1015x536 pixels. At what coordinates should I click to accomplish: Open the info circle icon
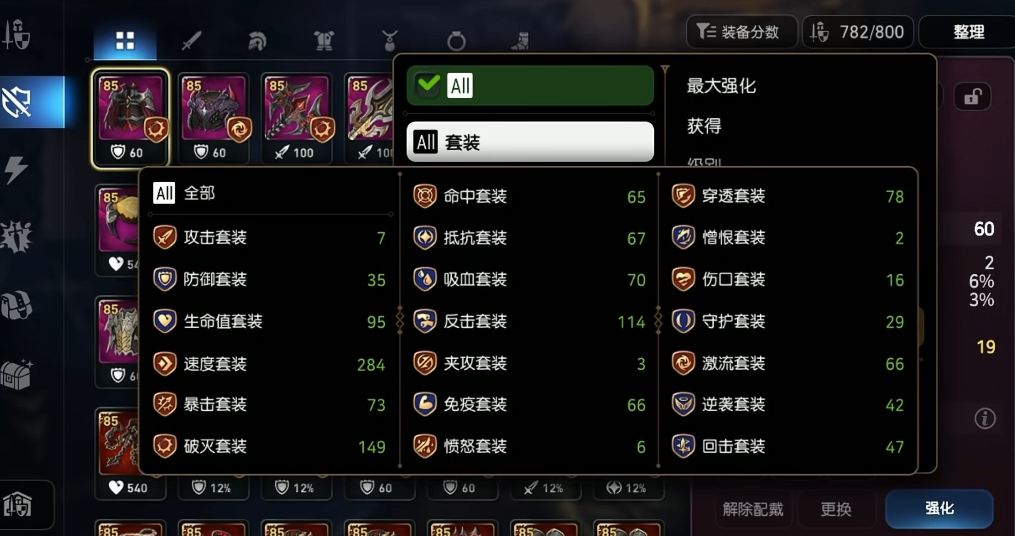point(985,418)
